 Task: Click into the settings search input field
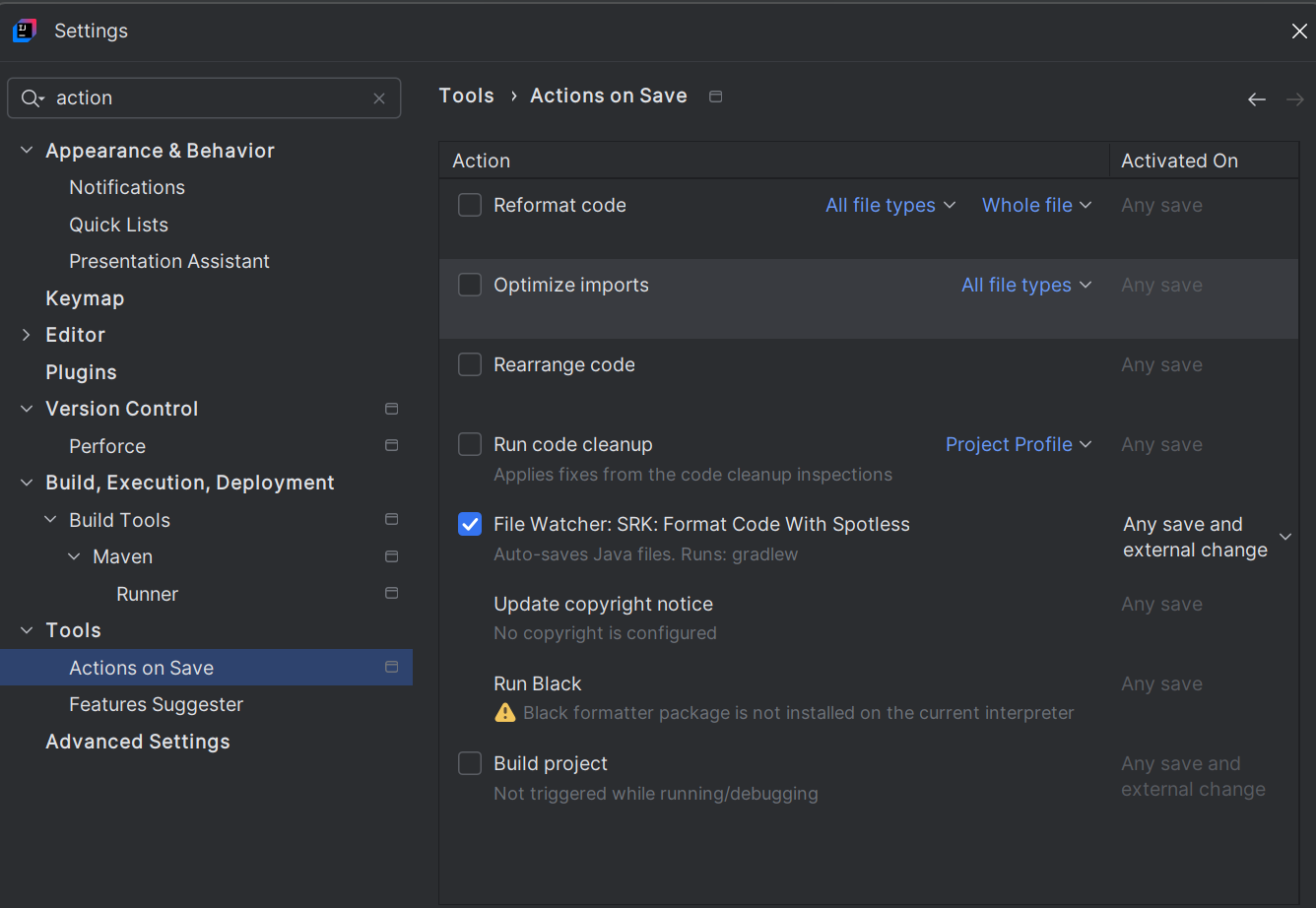(x=207, y=98)
